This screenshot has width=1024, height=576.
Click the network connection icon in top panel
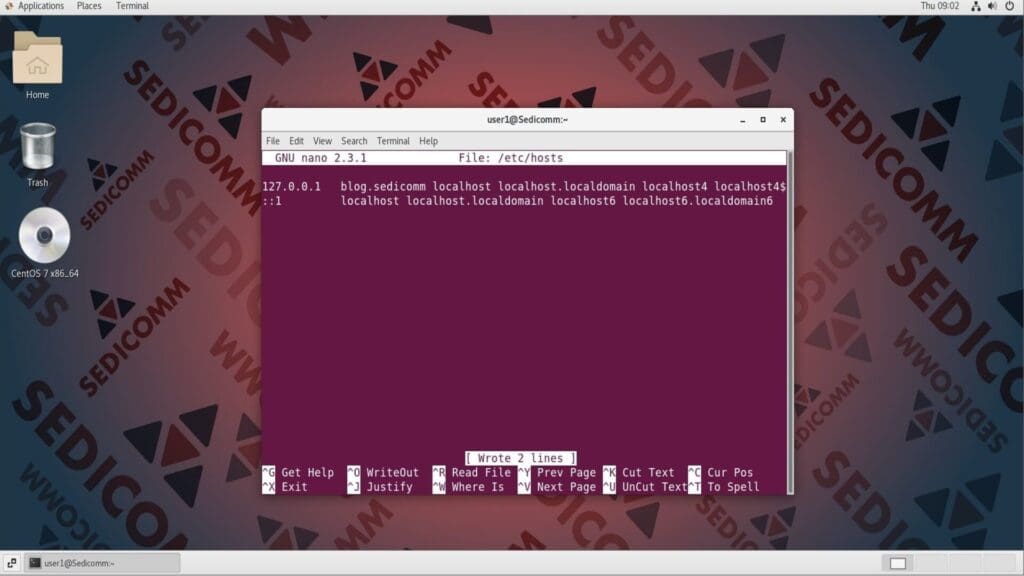pos(975,6)
